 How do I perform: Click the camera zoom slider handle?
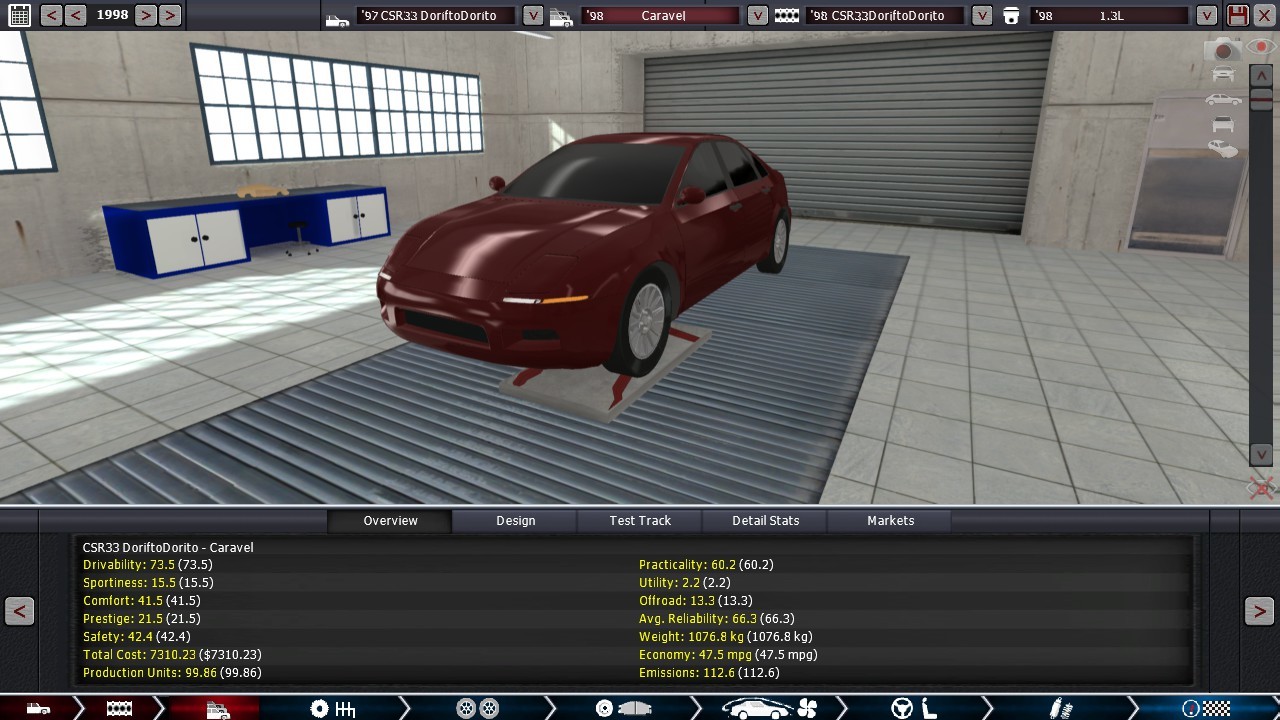point(1261,98)
